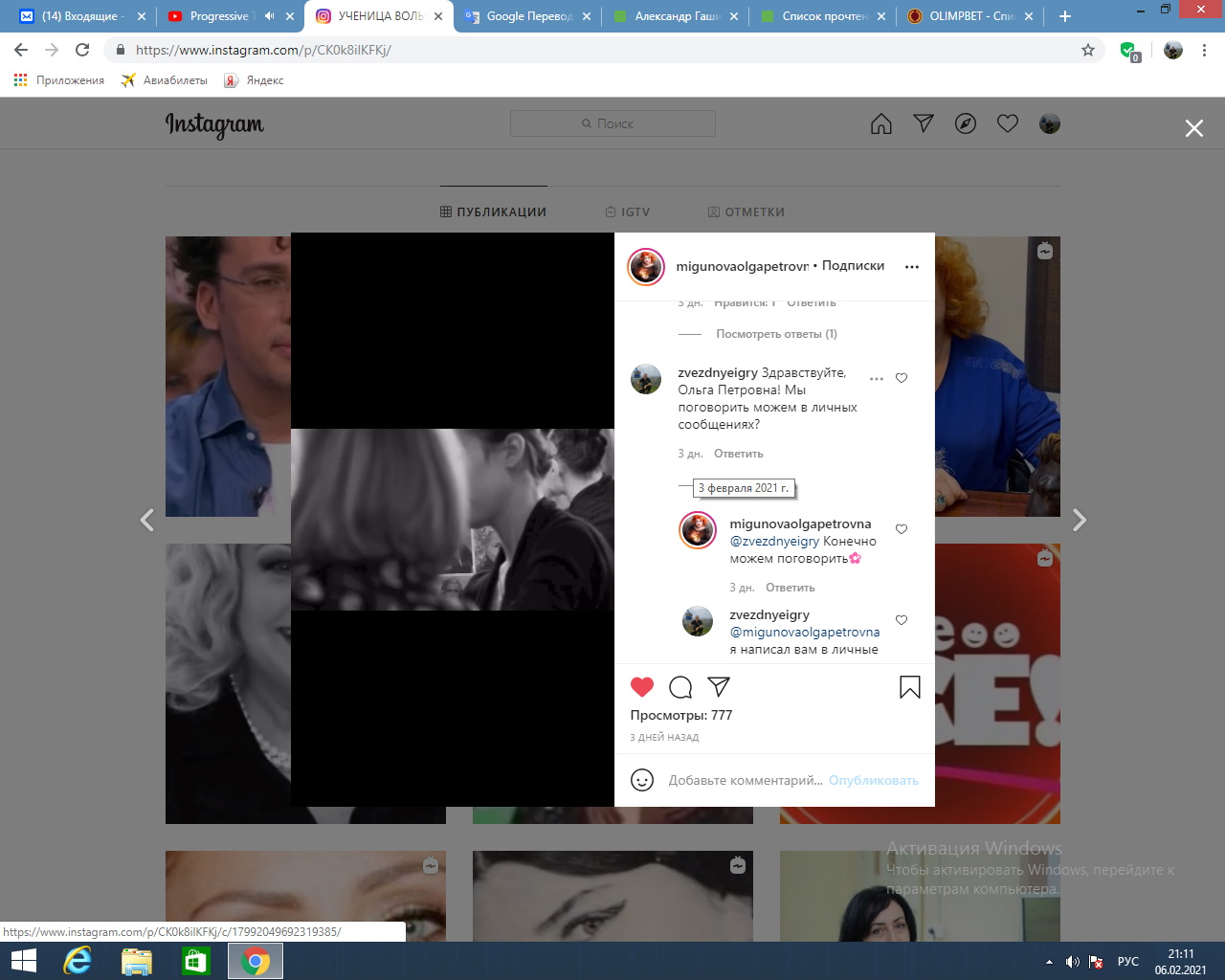Open post author avatar in header
The height and width of the screenshot is (980, 1225).
[646, 267]
